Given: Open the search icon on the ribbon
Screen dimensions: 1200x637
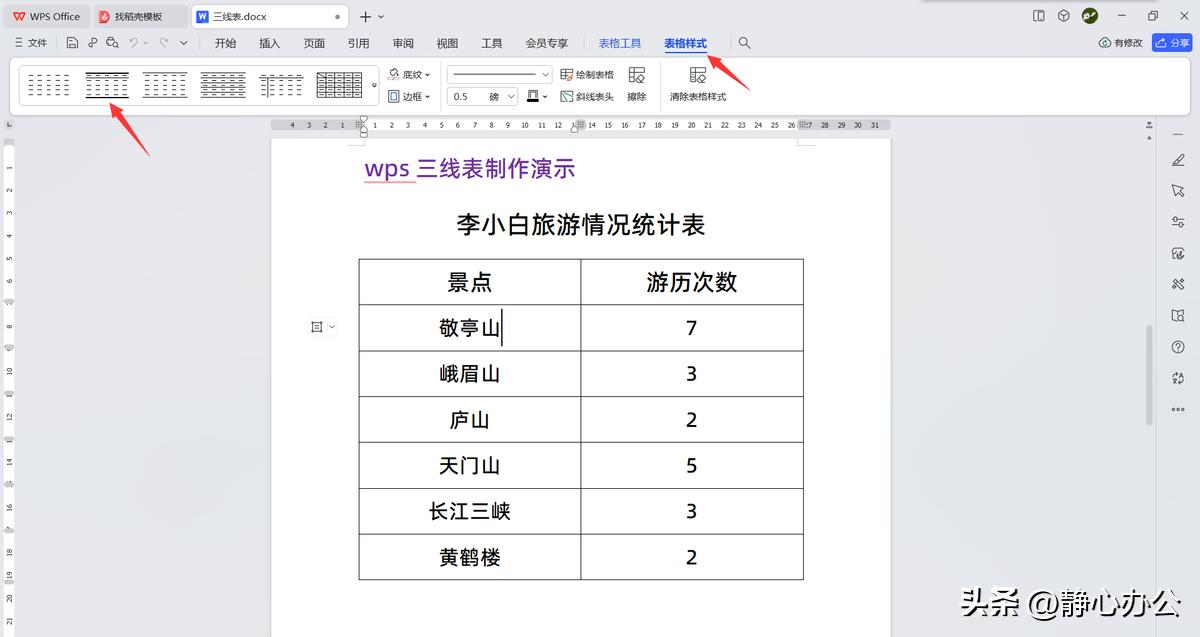Looking at the screenshot, I should [x=744, y=43].
